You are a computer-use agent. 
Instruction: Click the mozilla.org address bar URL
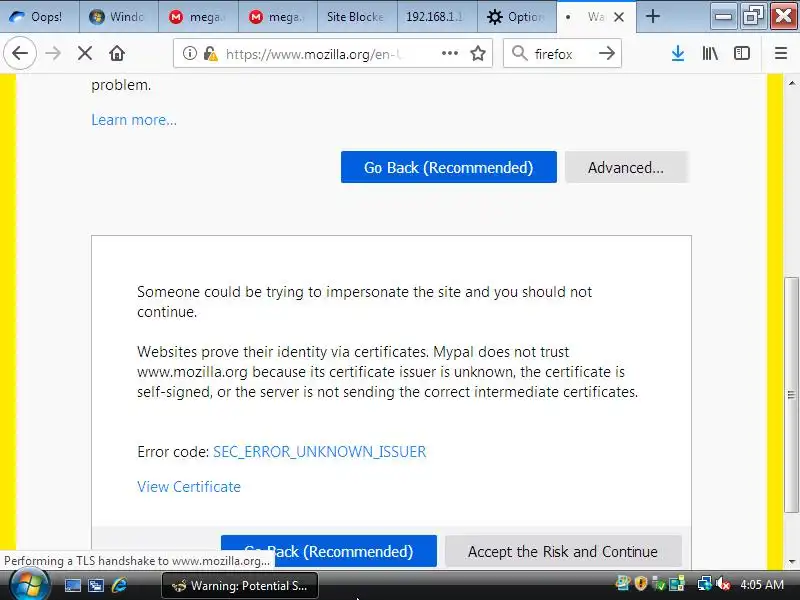pyautogui.click(x=314, y=54)
